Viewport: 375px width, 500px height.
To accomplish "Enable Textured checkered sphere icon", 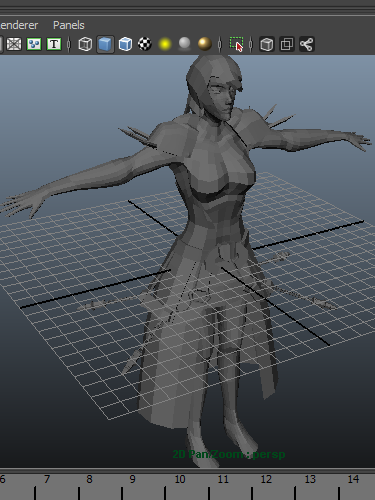I will tap(145, 44).
